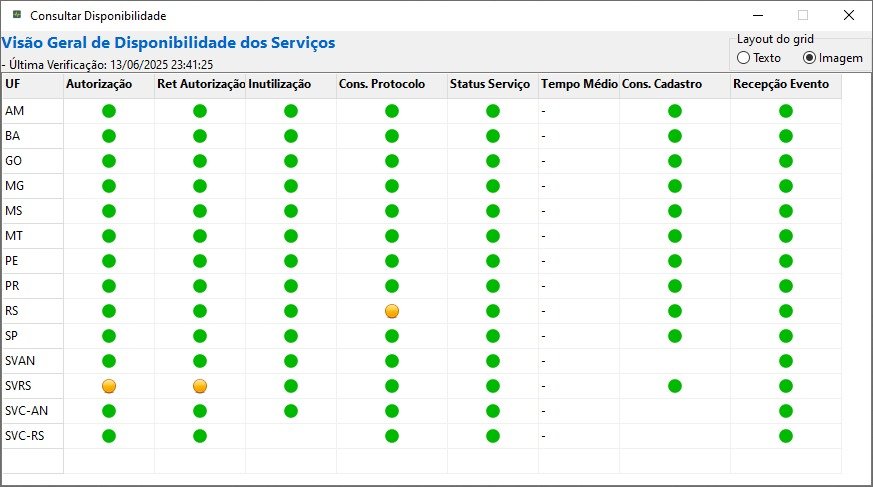Click the green SVRS Cons. Cadastro status icon
873x487 pixels.
(x=675, y=386)
